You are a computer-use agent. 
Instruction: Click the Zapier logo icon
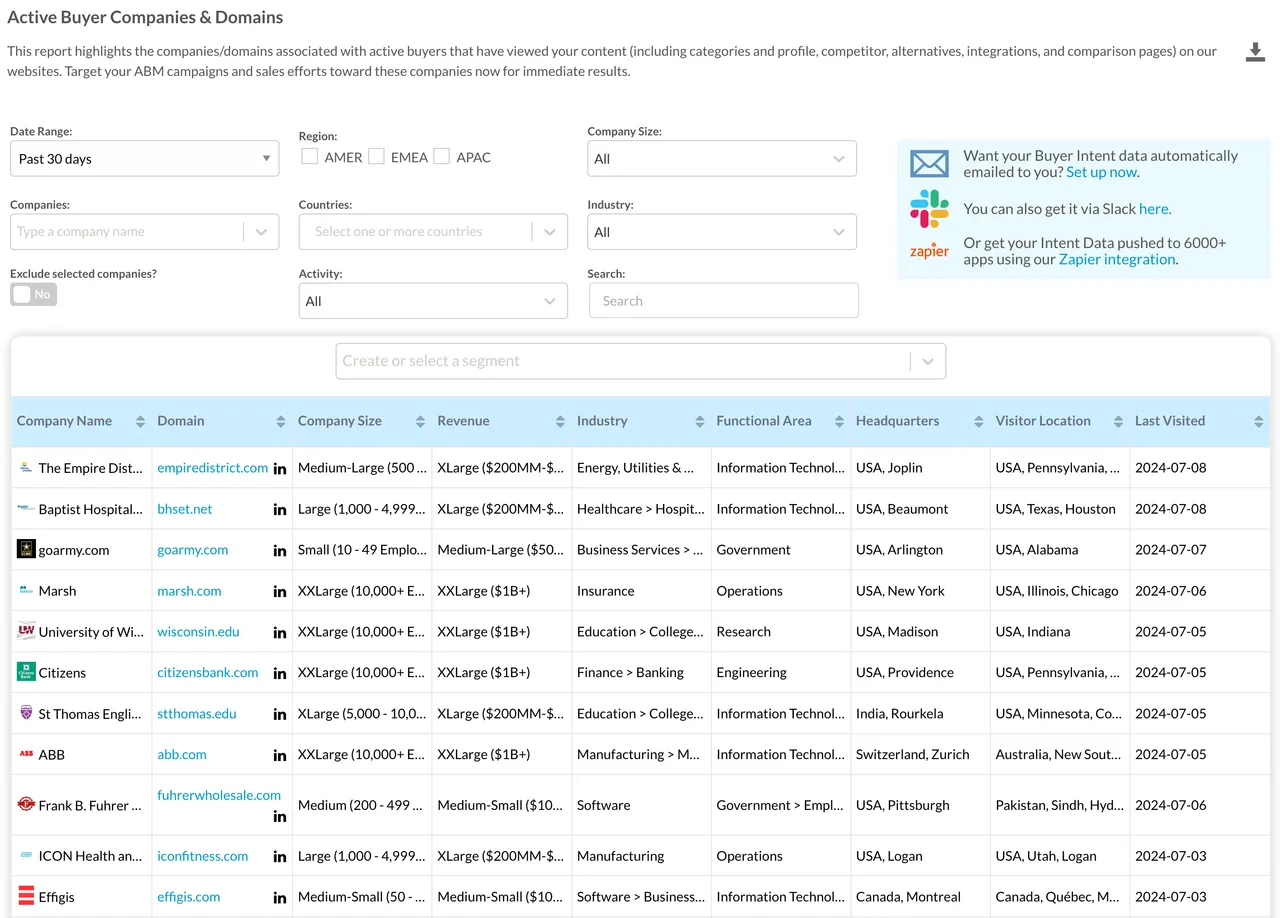click(928, 251)
